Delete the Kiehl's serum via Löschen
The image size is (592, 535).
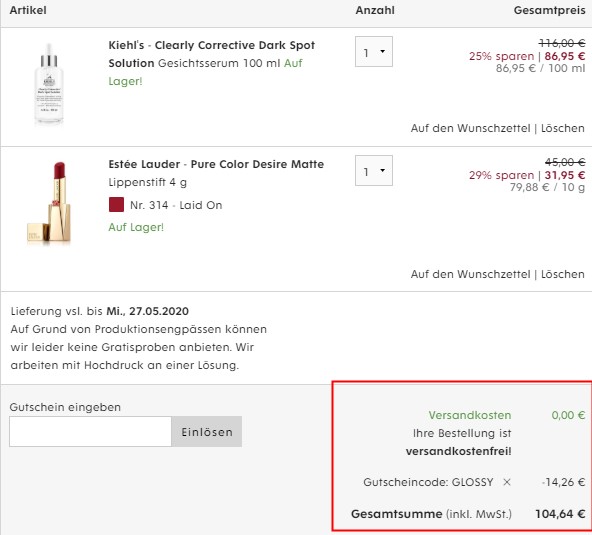563,128
